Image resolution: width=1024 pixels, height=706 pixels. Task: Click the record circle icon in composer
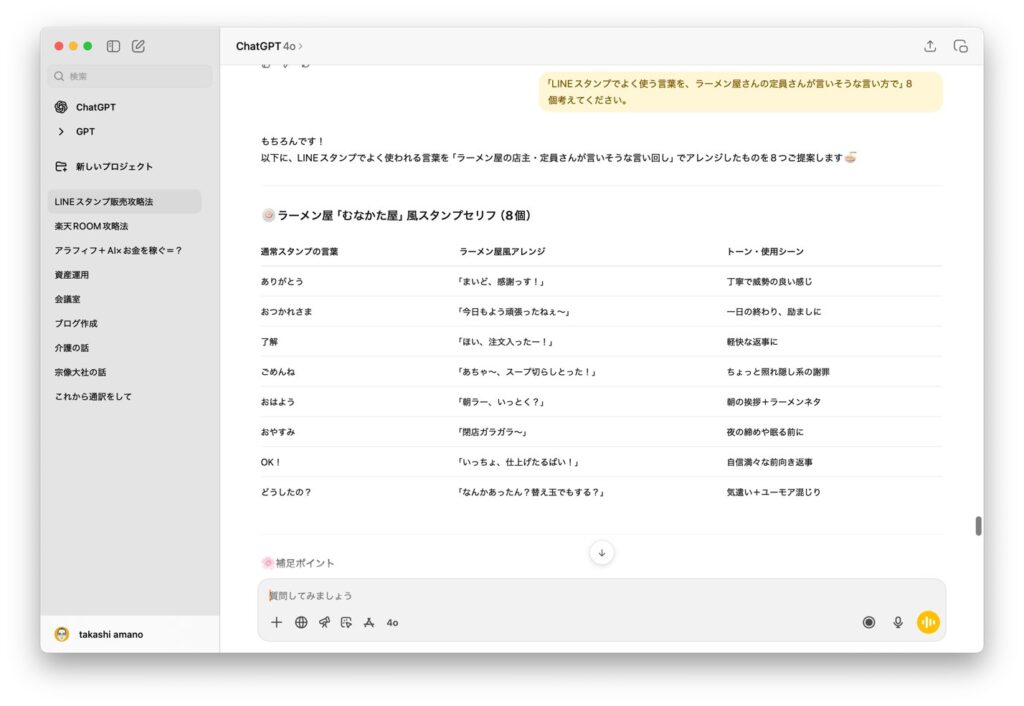(869, 622)
